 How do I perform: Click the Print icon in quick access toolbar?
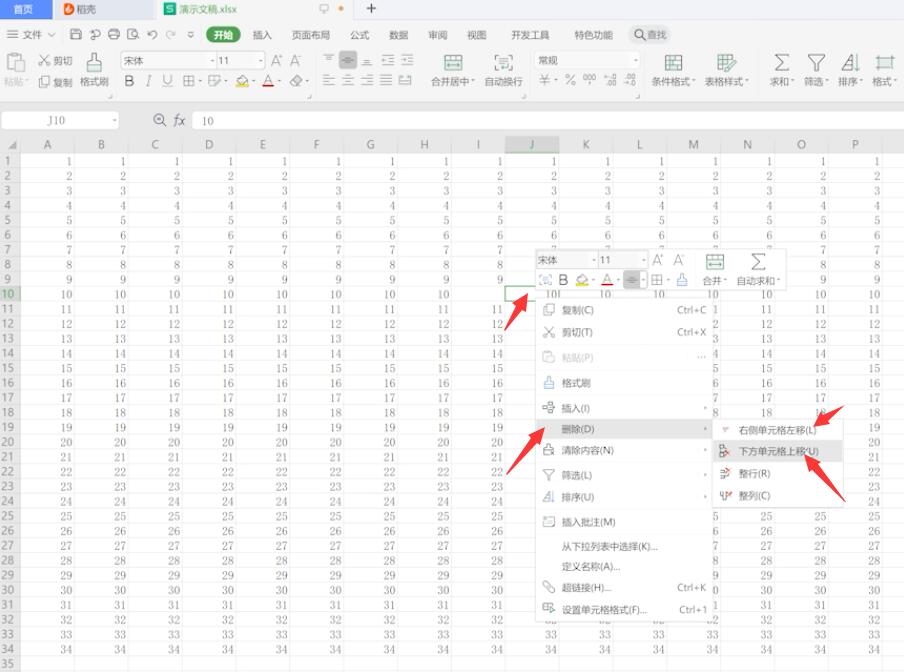click(114, 35)
